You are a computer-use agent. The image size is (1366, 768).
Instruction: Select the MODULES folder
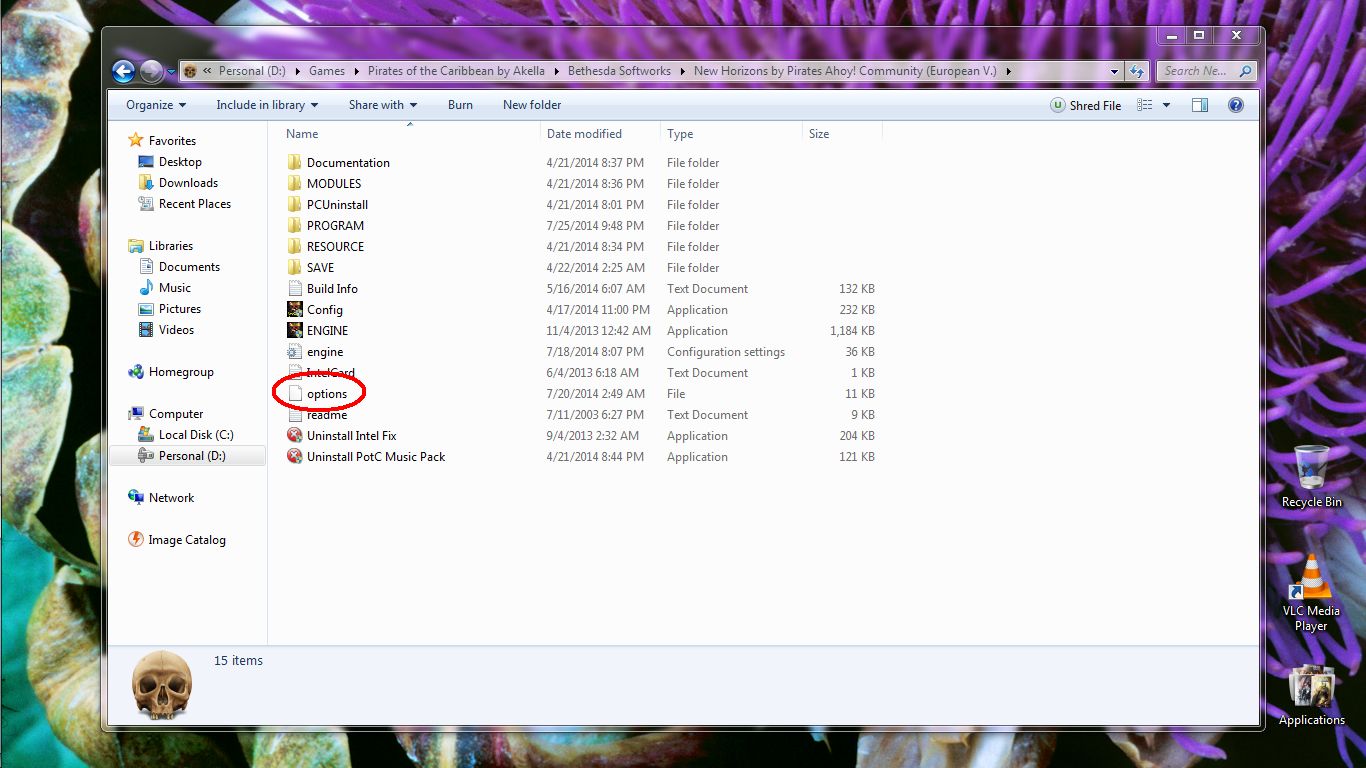[334, 184]
